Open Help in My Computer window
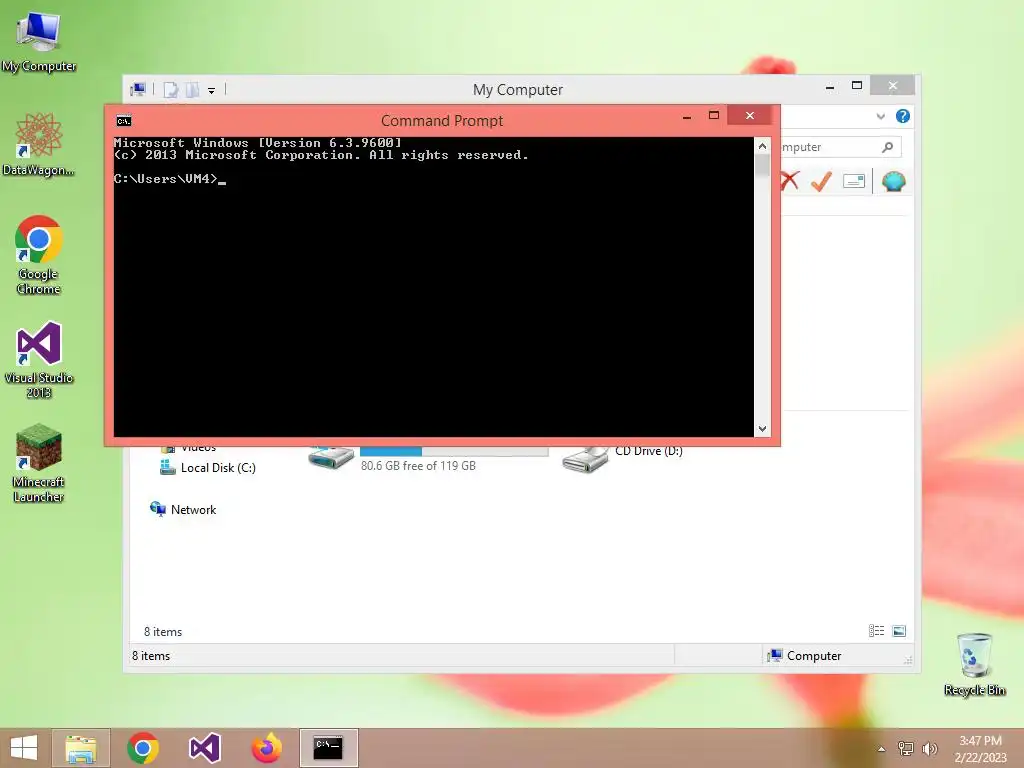The image size is (1024, 768). pyautogui.click(x=903, y=116)
